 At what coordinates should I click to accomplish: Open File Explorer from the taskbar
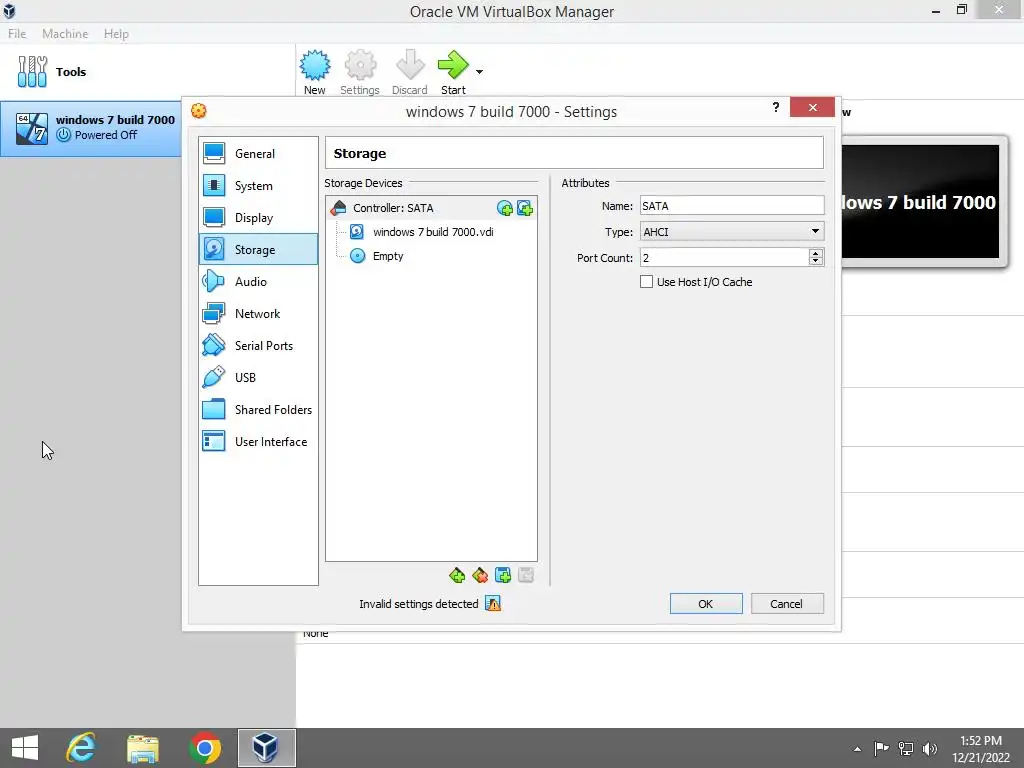[x=143, y=748]
